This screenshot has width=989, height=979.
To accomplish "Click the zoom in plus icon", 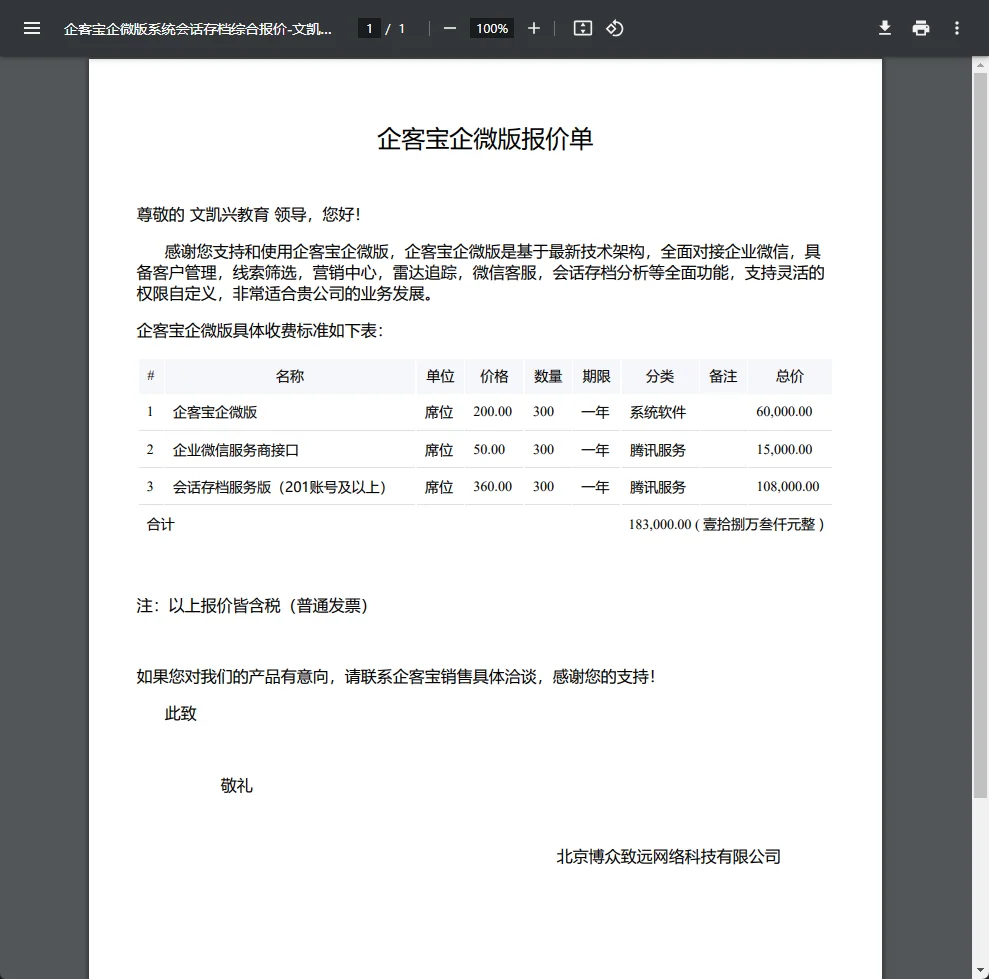I will (534, 28).
